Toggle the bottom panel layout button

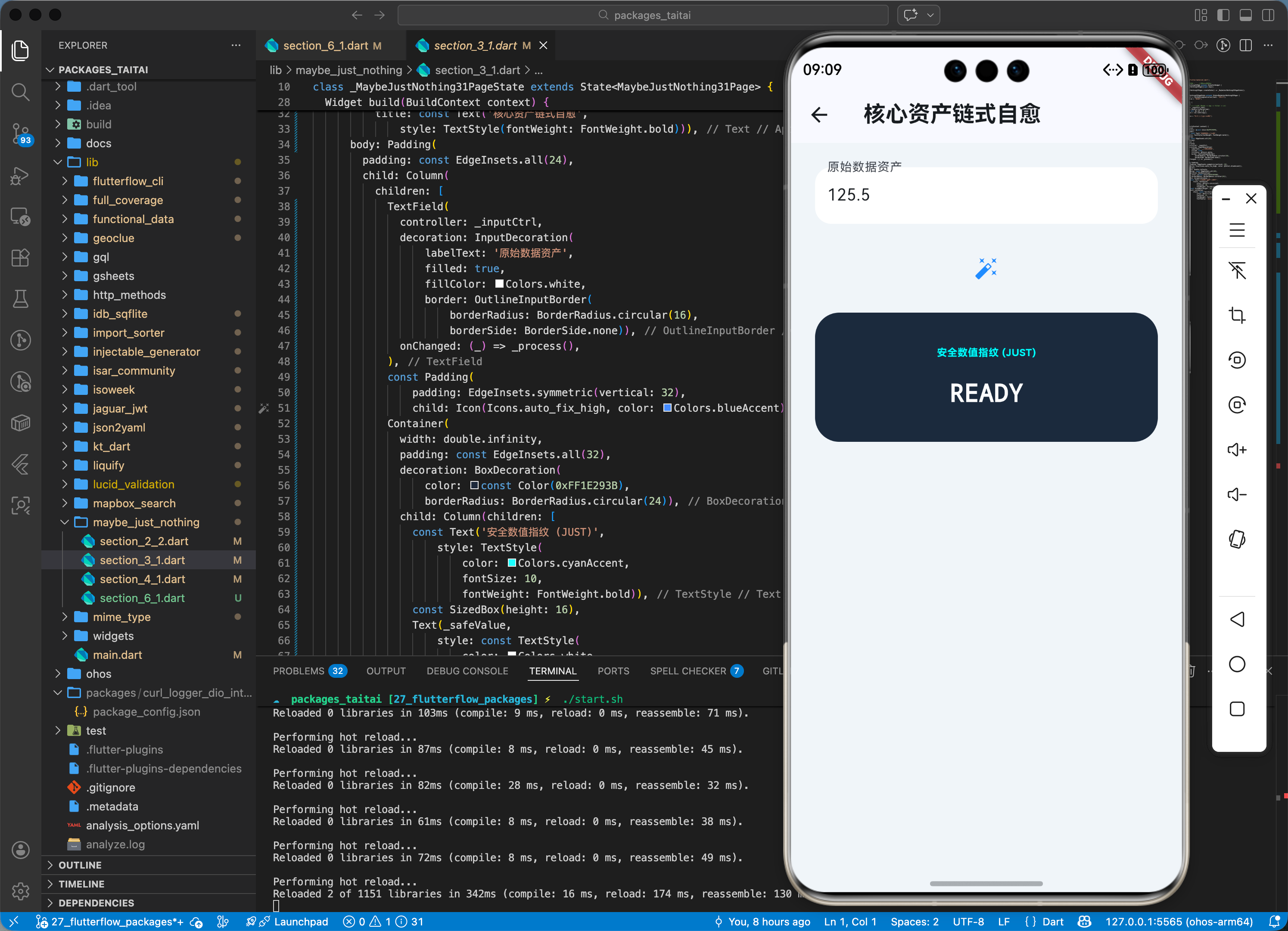point(1245,16)
